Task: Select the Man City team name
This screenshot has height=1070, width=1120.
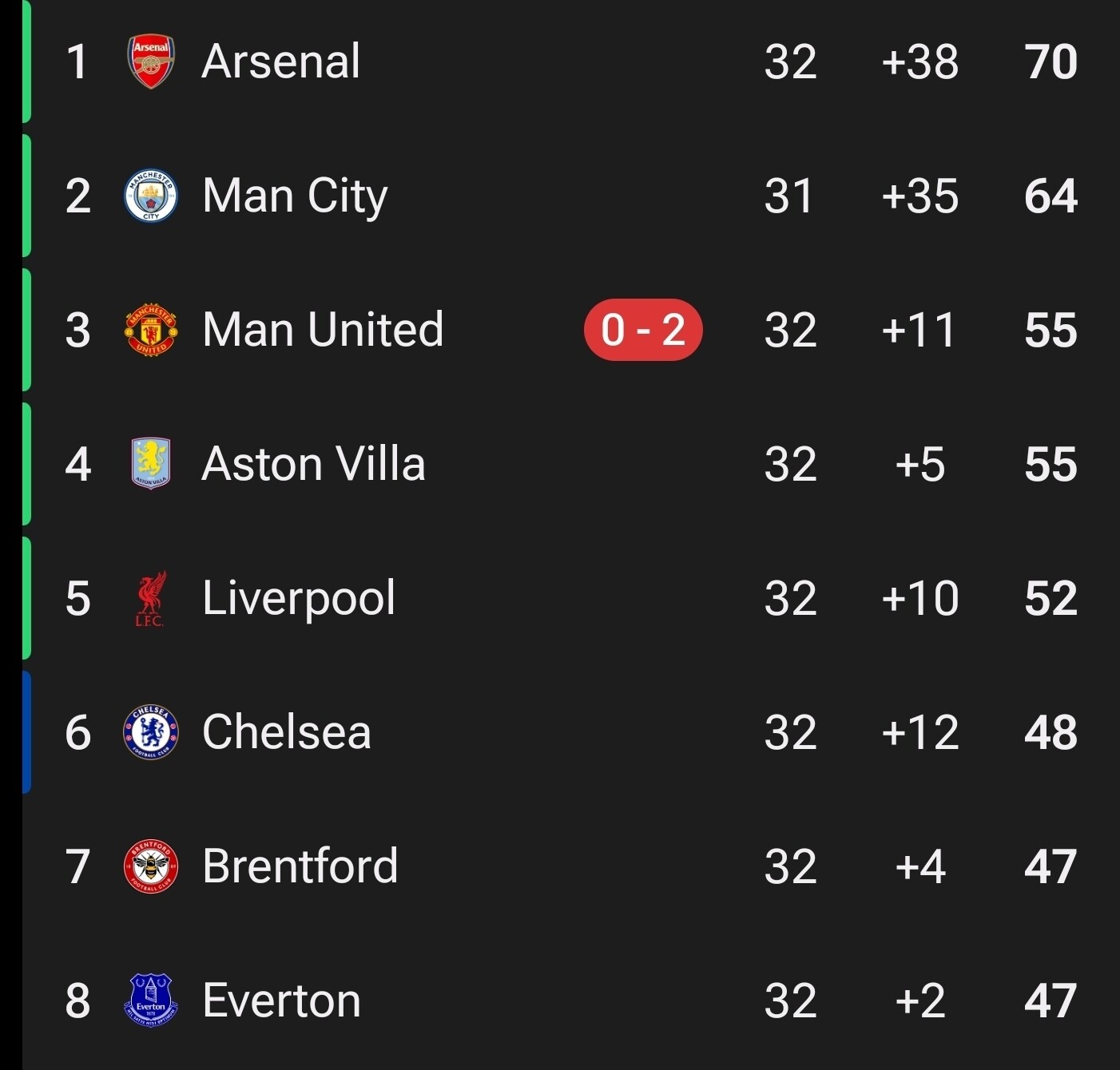Action: (295, 196)
